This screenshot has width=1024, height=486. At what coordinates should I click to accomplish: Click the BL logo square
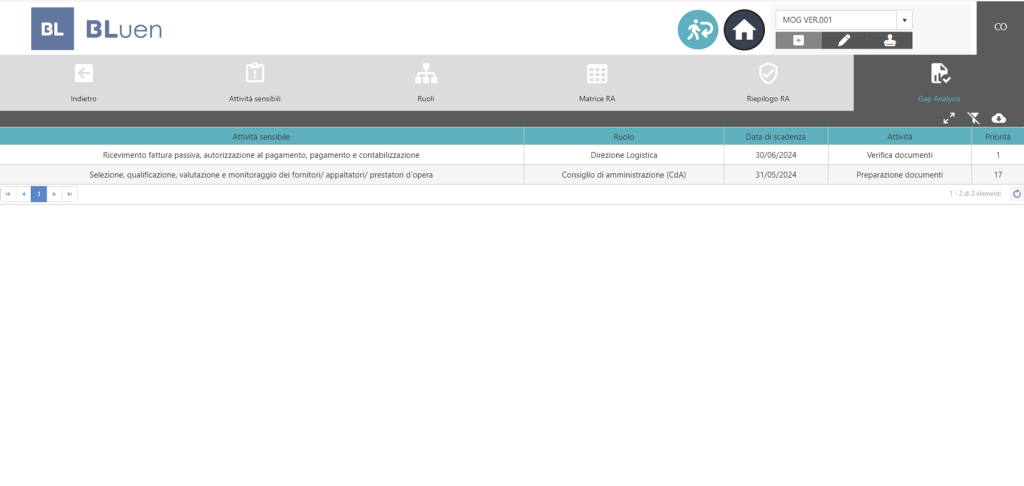[52, 29]
